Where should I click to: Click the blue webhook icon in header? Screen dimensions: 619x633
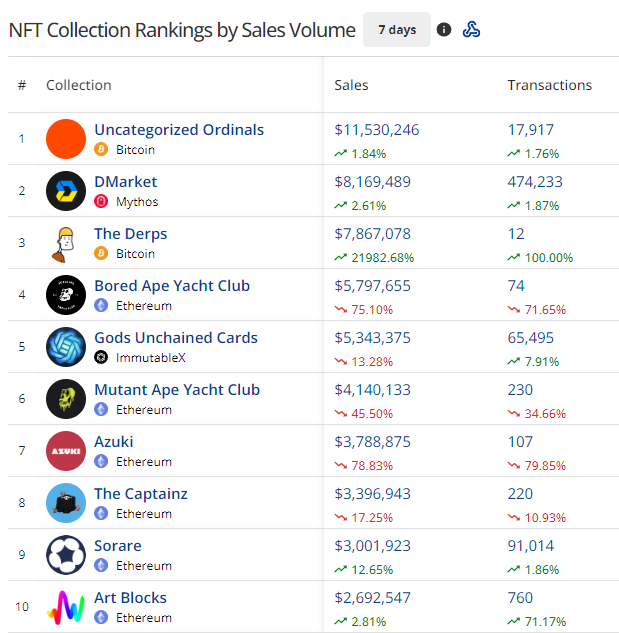(x=471, y=30)
